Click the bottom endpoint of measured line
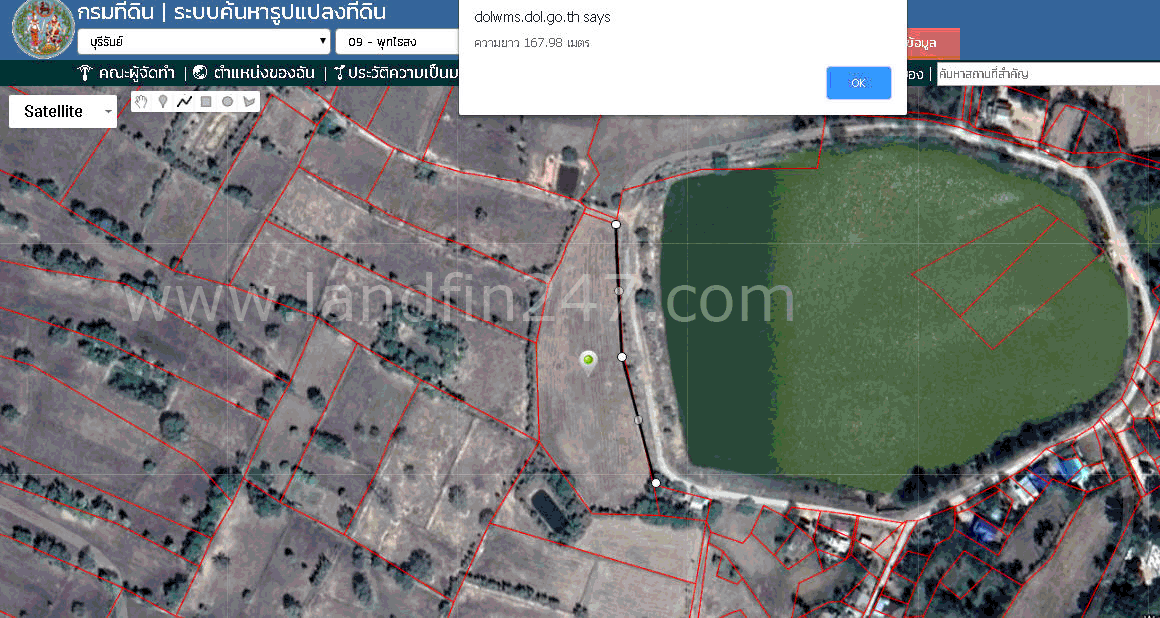This screenshot has height=618, width=1160. point(656,483)
